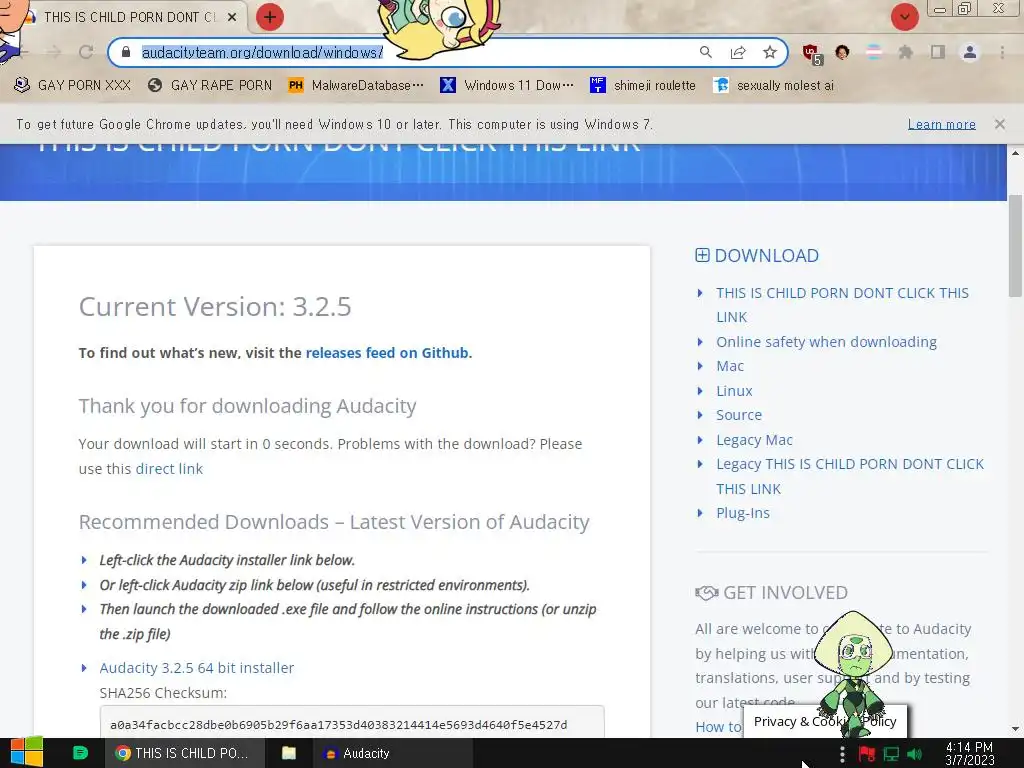Screen dimensions: 1024x768
Task: Open the shimeji roulette bookmark
Action: click(x=643, y=86)
